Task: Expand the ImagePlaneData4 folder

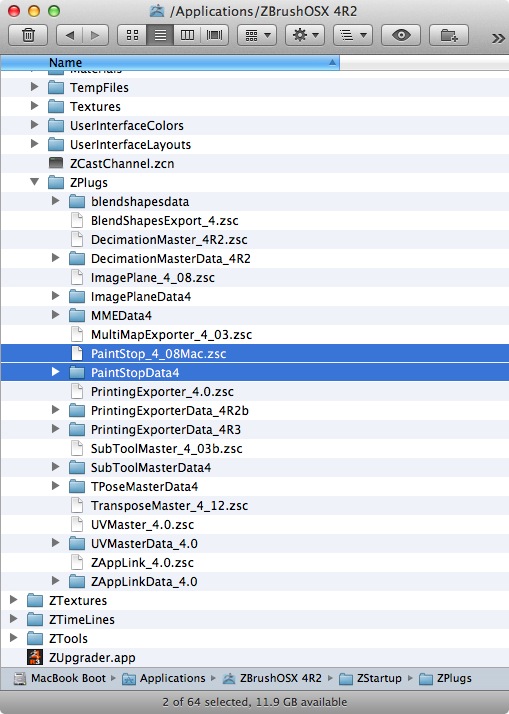Action: (x=56, y=296)
